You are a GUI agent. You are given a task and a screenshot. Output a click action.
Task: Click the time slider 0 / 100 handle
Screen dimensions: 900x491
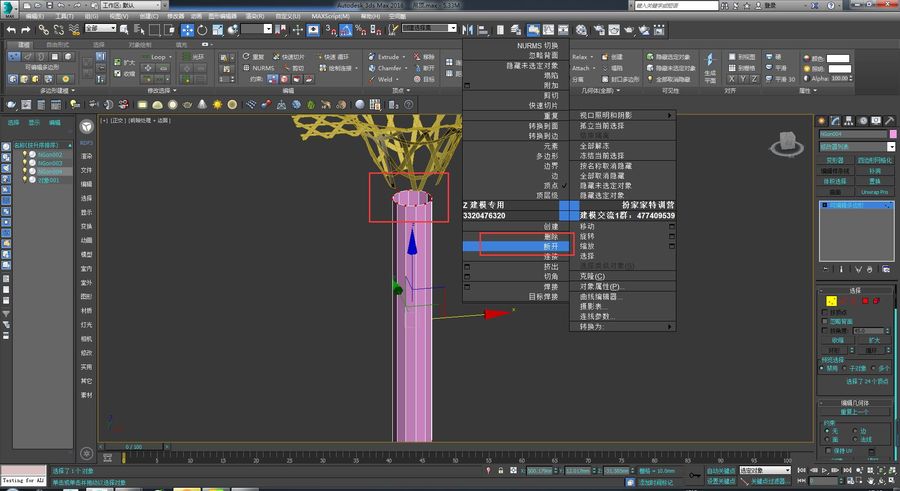[x=134, y=446]
